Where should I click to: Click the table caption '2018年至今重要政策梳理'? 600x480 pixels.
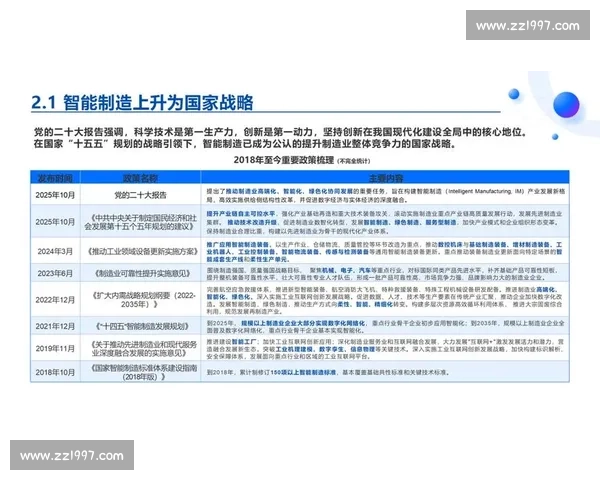pos(284,160)
